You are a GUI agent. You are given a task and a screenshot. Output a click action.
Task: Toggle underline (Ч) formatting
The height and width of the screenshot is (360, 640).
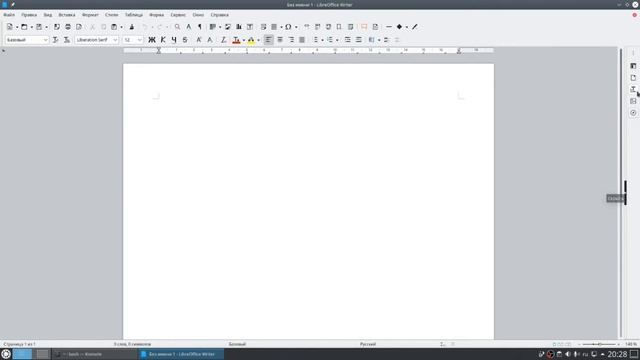[174, 40]
